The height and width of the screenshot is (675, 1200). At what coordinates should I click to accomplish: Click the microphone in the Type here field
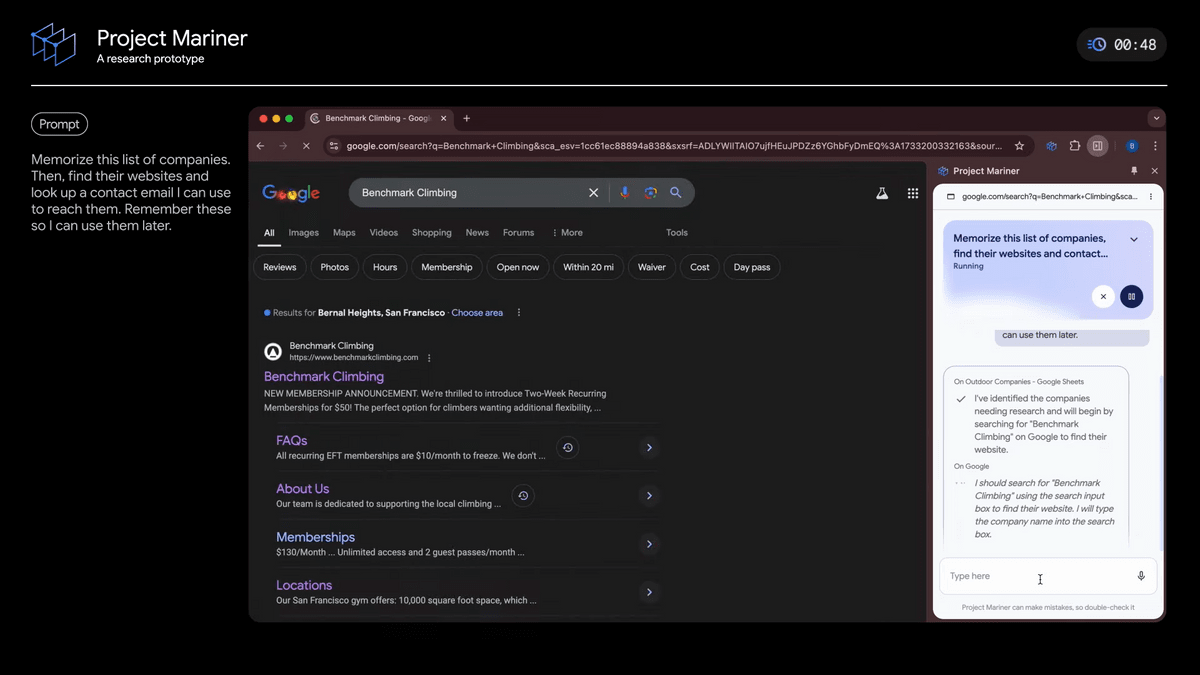click(x=1141, y=576)
